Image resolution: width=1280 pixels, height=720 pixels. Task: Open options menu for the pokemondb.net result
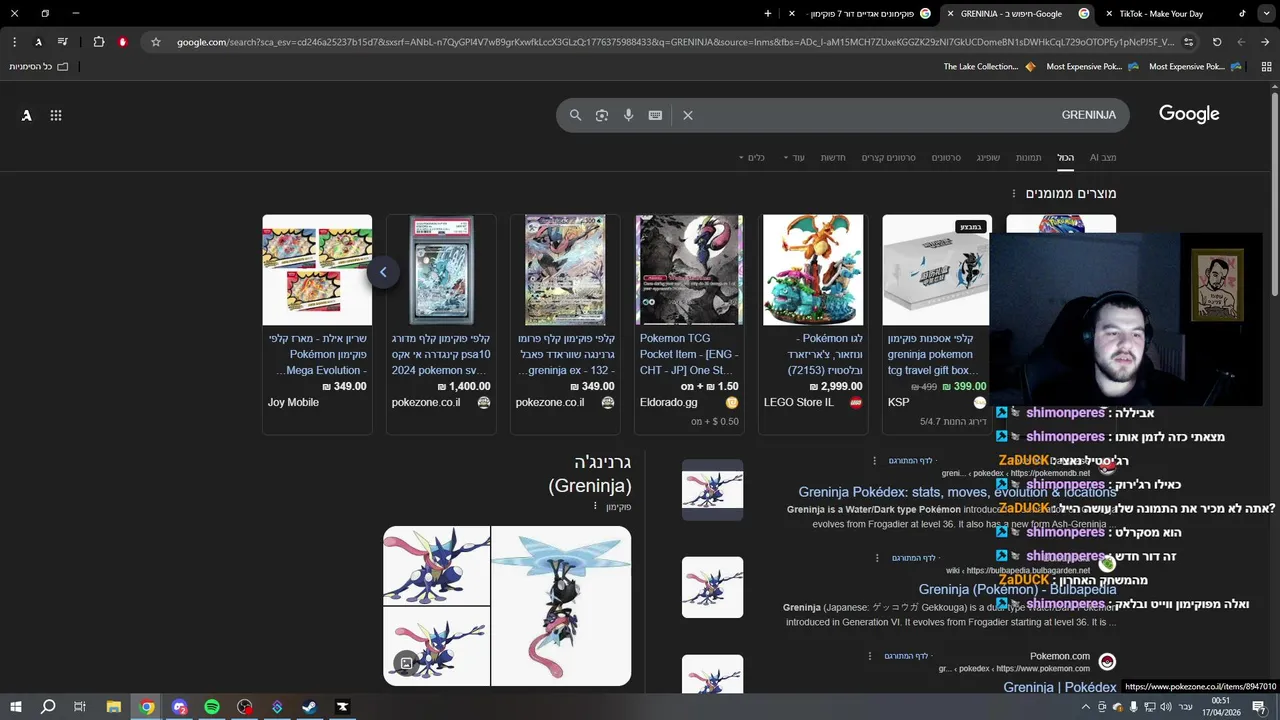click(x=875, y=461)
